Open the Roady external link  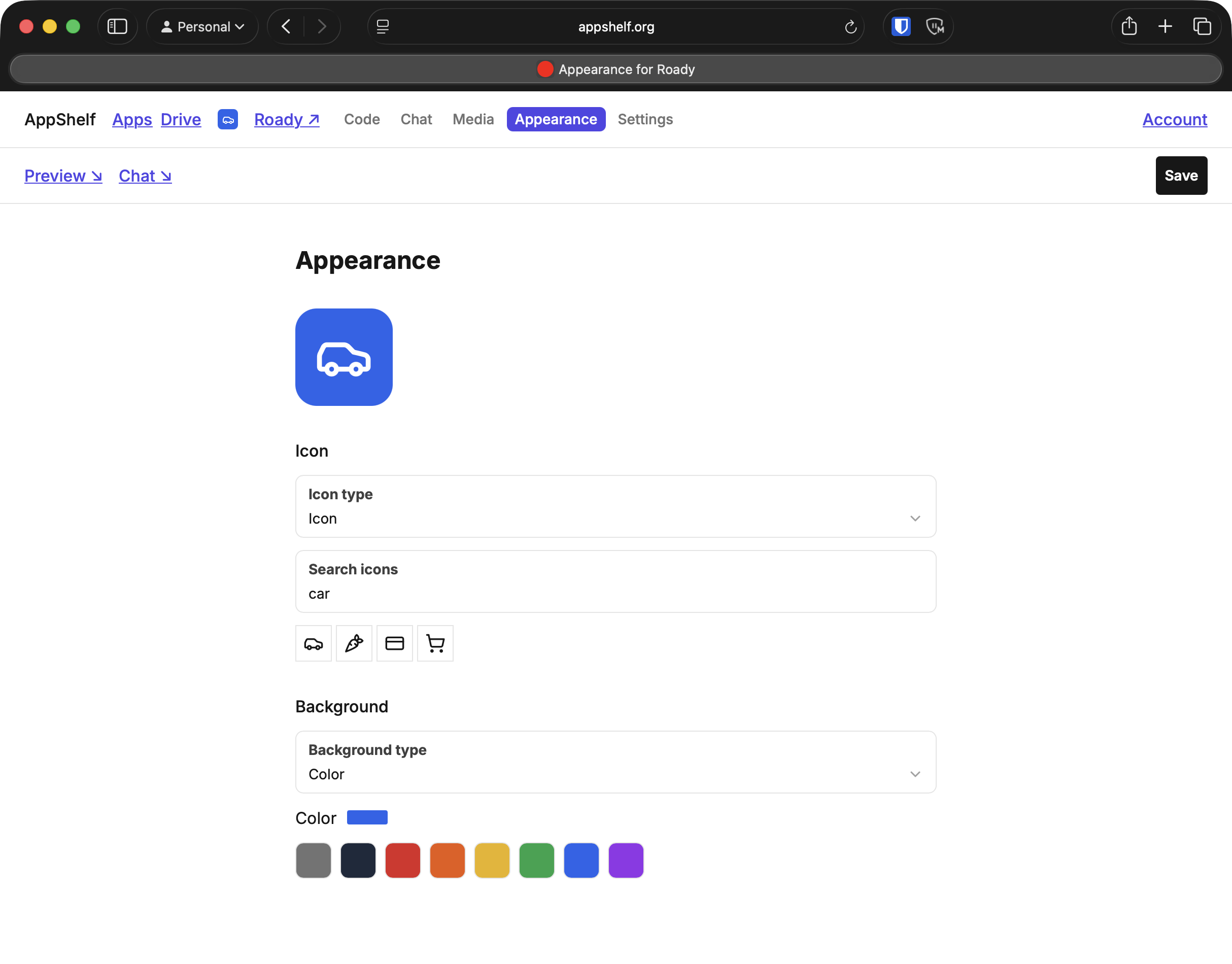click(287, 119)
